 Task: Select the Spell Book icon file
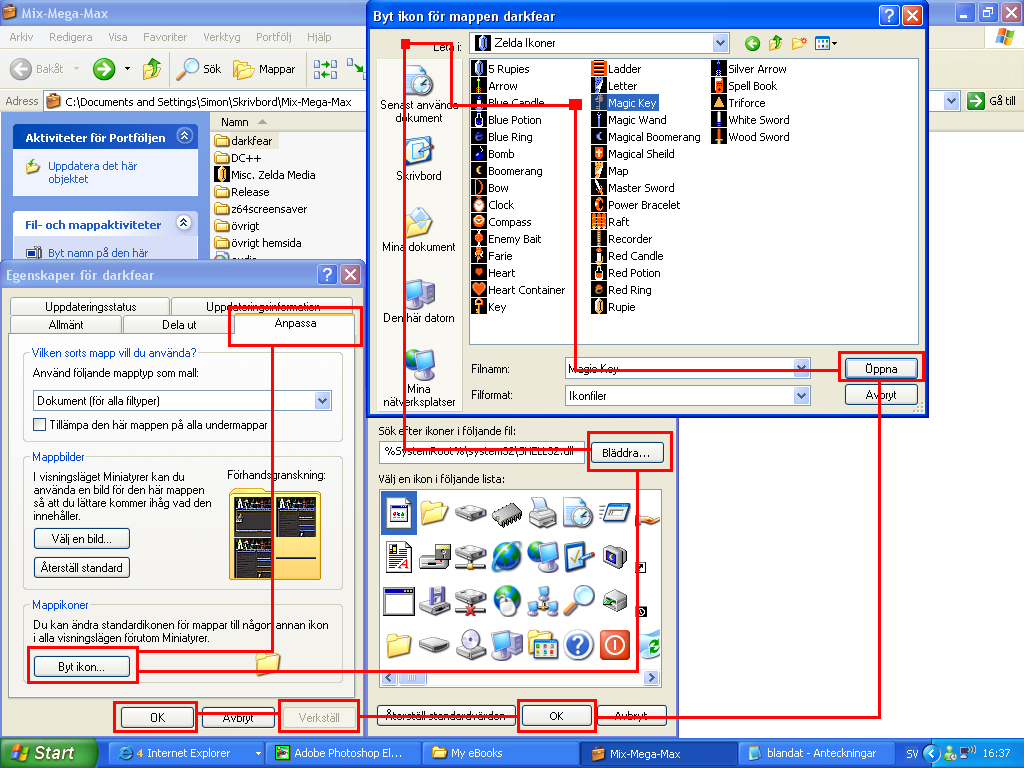click(744, 86)
